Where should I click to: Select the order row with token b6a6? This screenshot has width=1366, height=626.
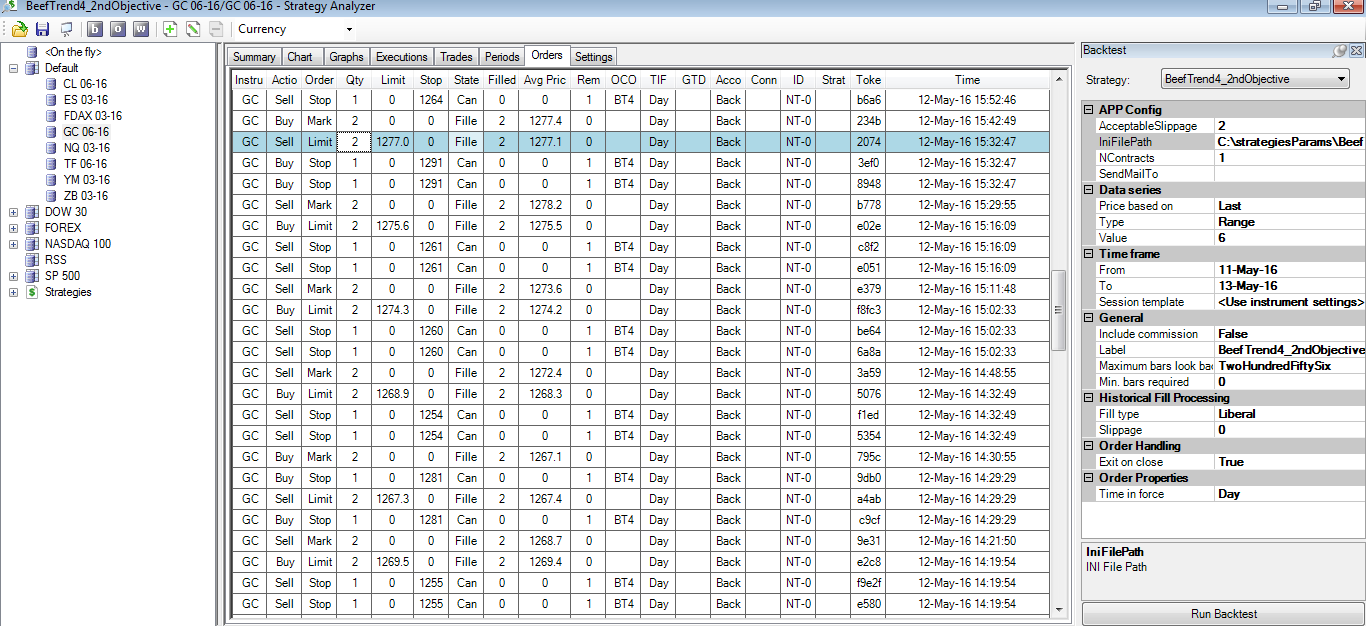click(641, 100)
